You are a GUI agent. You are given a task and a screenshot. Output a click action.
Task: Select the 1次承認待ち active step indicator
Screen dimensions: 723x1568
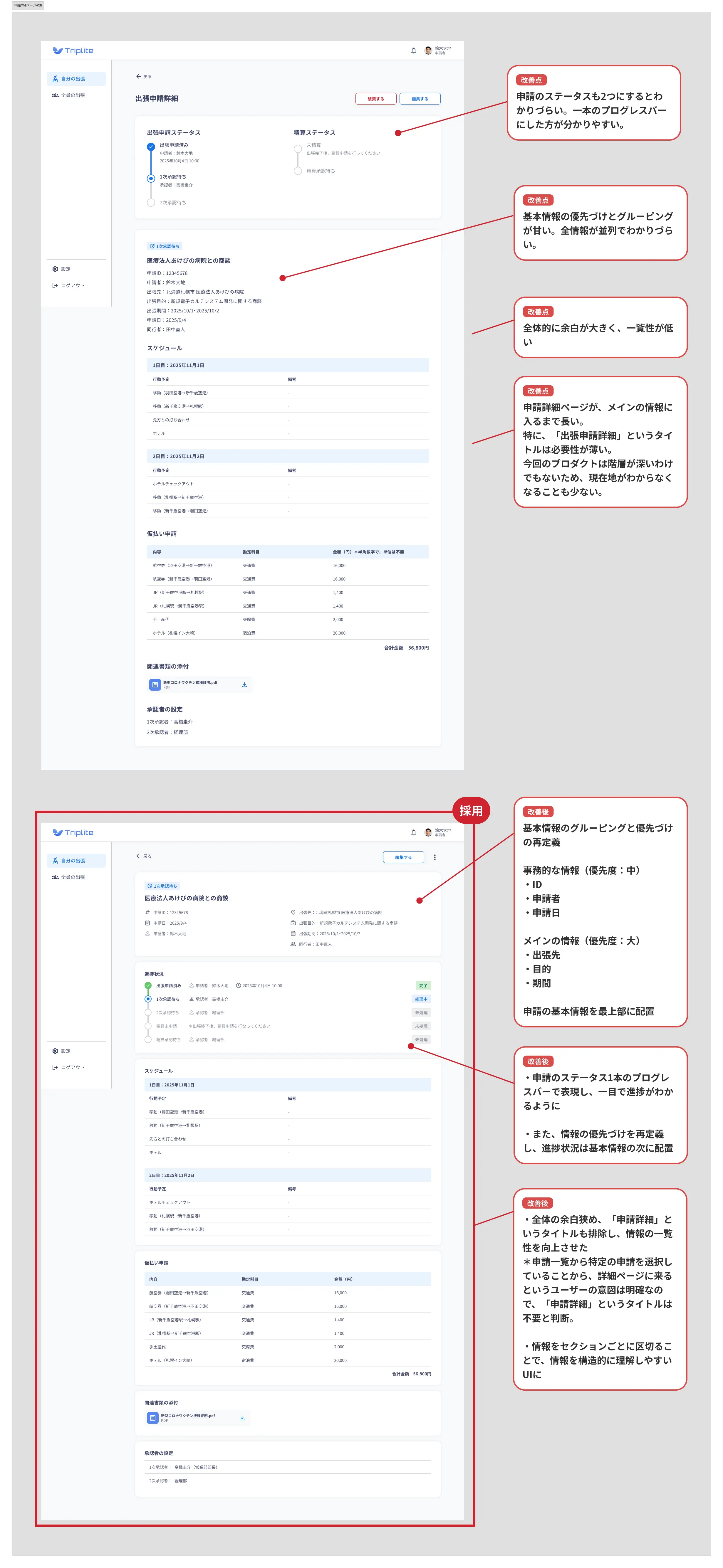pos(151,178)
